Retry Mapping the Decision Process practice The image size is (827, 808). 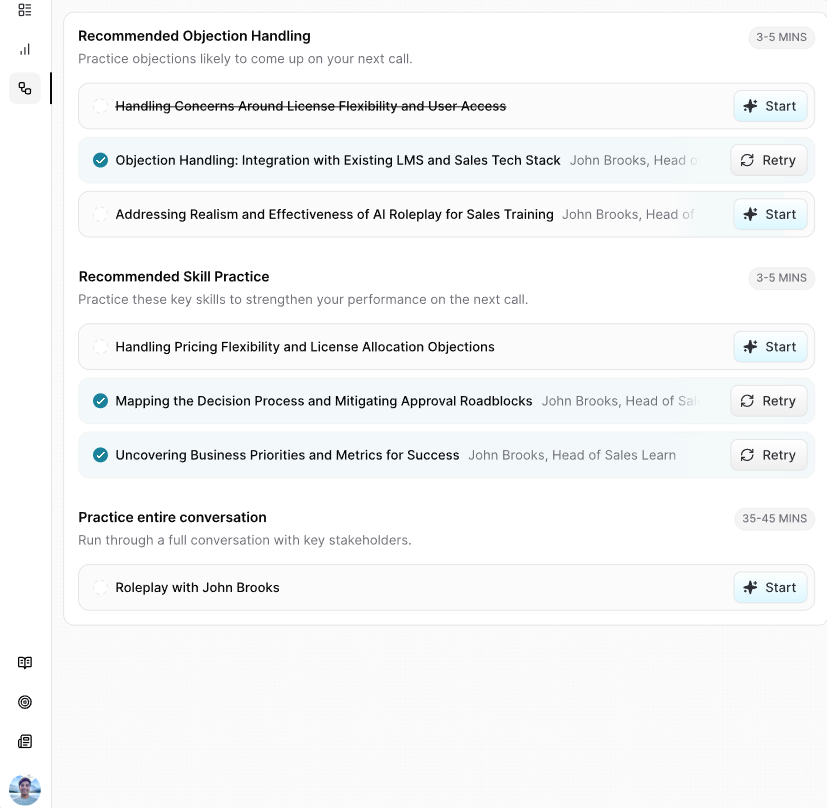[768, 401]
